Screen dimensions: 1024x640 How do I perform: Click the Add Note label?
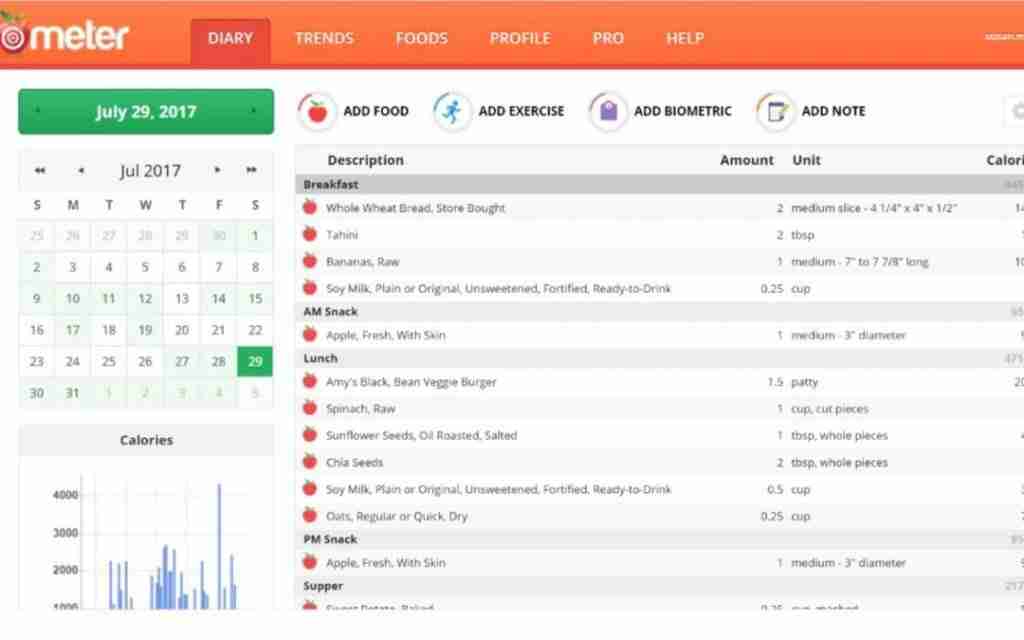point(833,112)
